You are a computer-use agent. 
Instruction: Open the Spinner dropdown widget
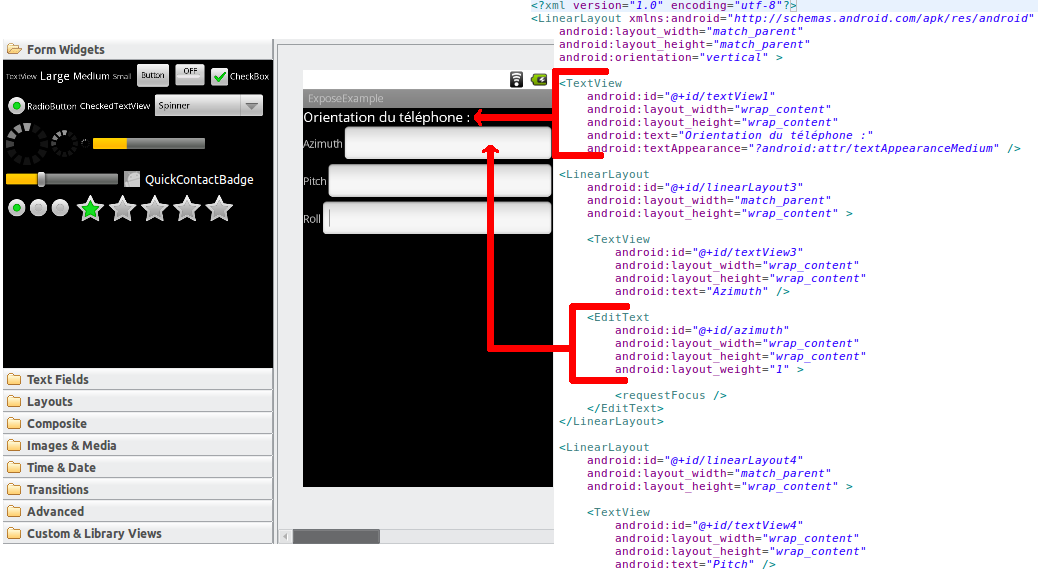tap(208, 106)
